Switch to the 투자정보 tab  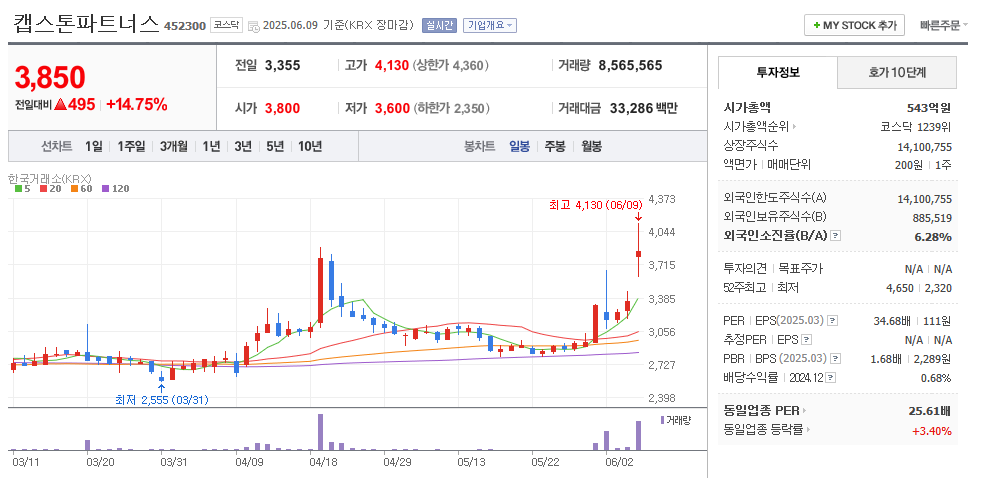point(778,73)
